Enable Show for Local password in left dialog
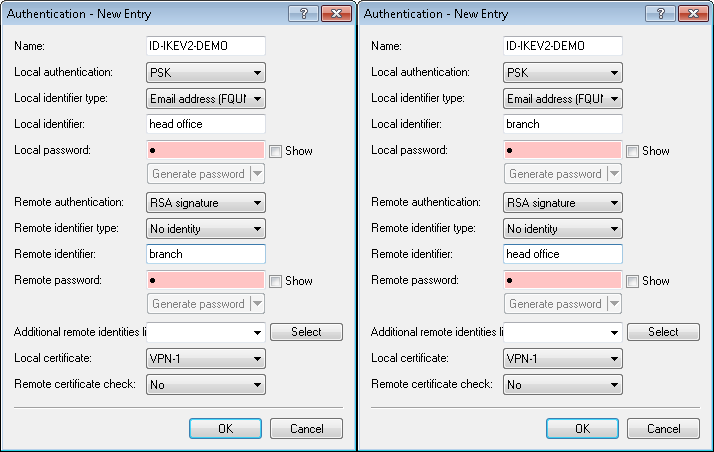Image resolution: width=714 pixels, height=452 pixels. pyautogui.click(x=275, y=151)
